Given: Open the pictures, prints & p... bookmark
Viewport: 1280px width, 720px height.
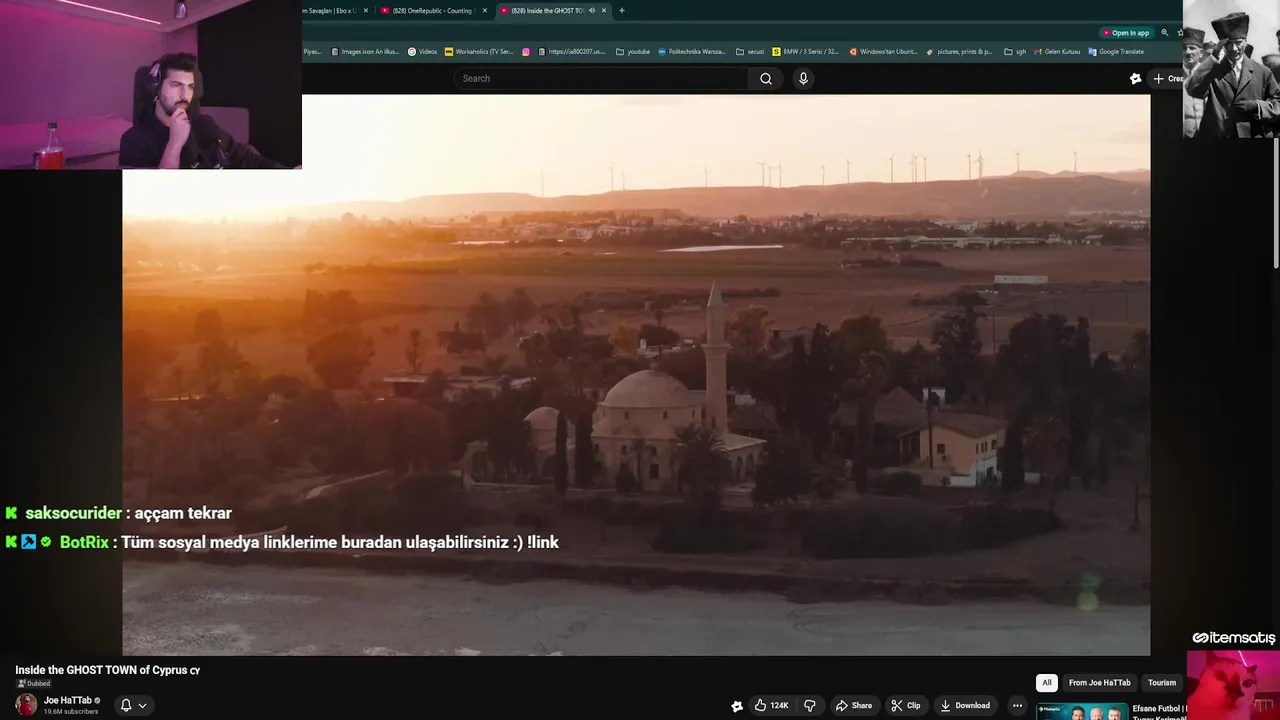Looking at the screenshot, I should tap(960, 52).
